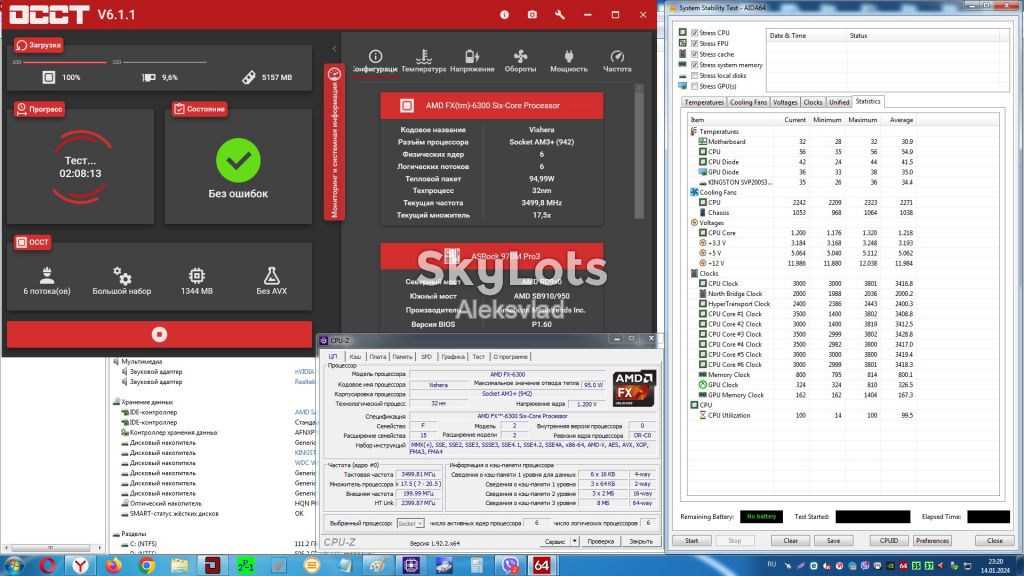1024x576 pixels.
Task: Uncheck Stress FPU in AIDA64
Action: tap(694, 43)
